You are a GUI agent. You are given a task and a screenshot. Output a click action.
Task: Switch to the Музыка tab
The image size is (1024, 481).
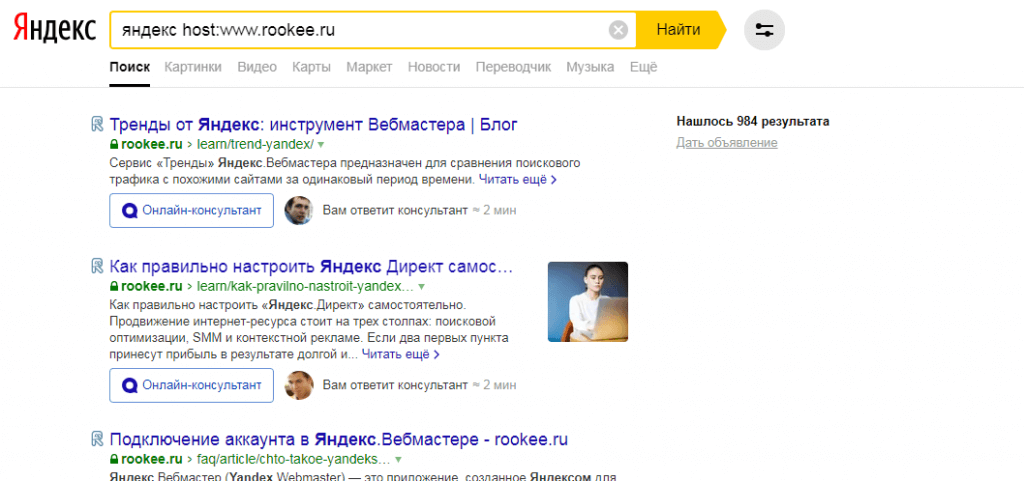pyautogui.click(x=590, y=67)
